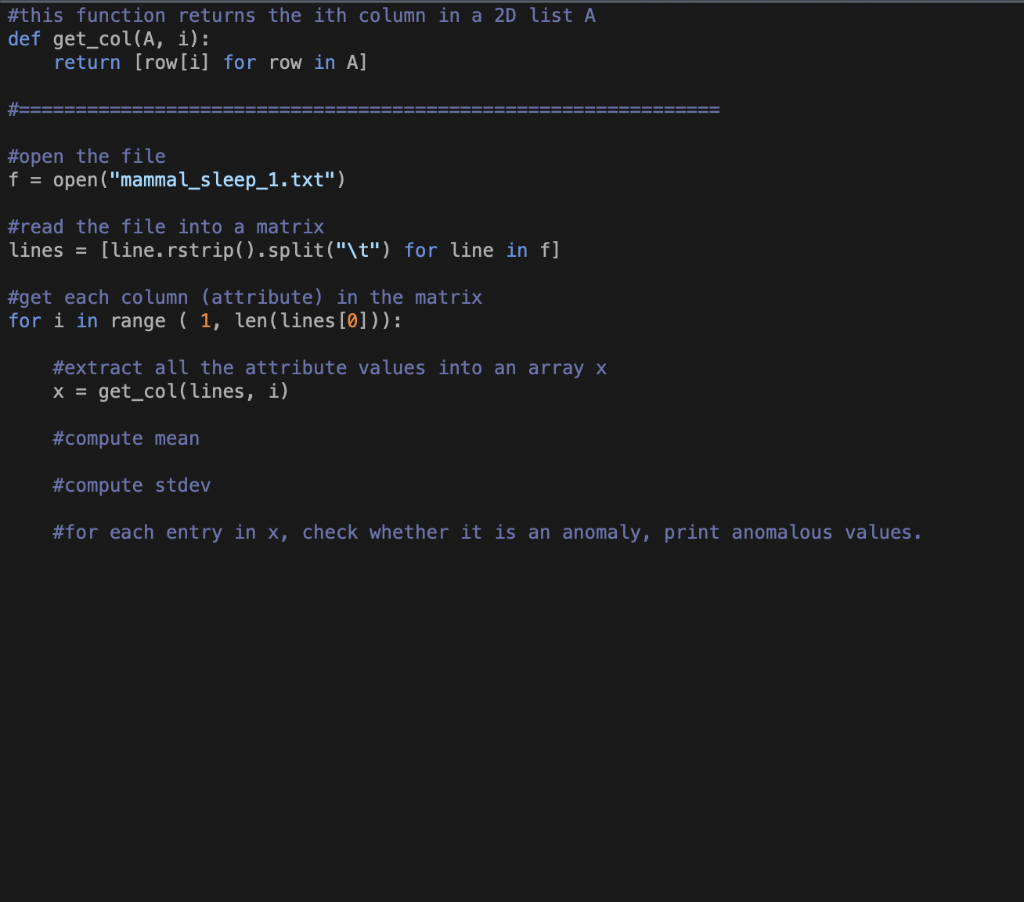This screenshot has height=902, width=1024.
Task: Click the string "mammal_sleep_1.txt"
Action: pos(222,180)
